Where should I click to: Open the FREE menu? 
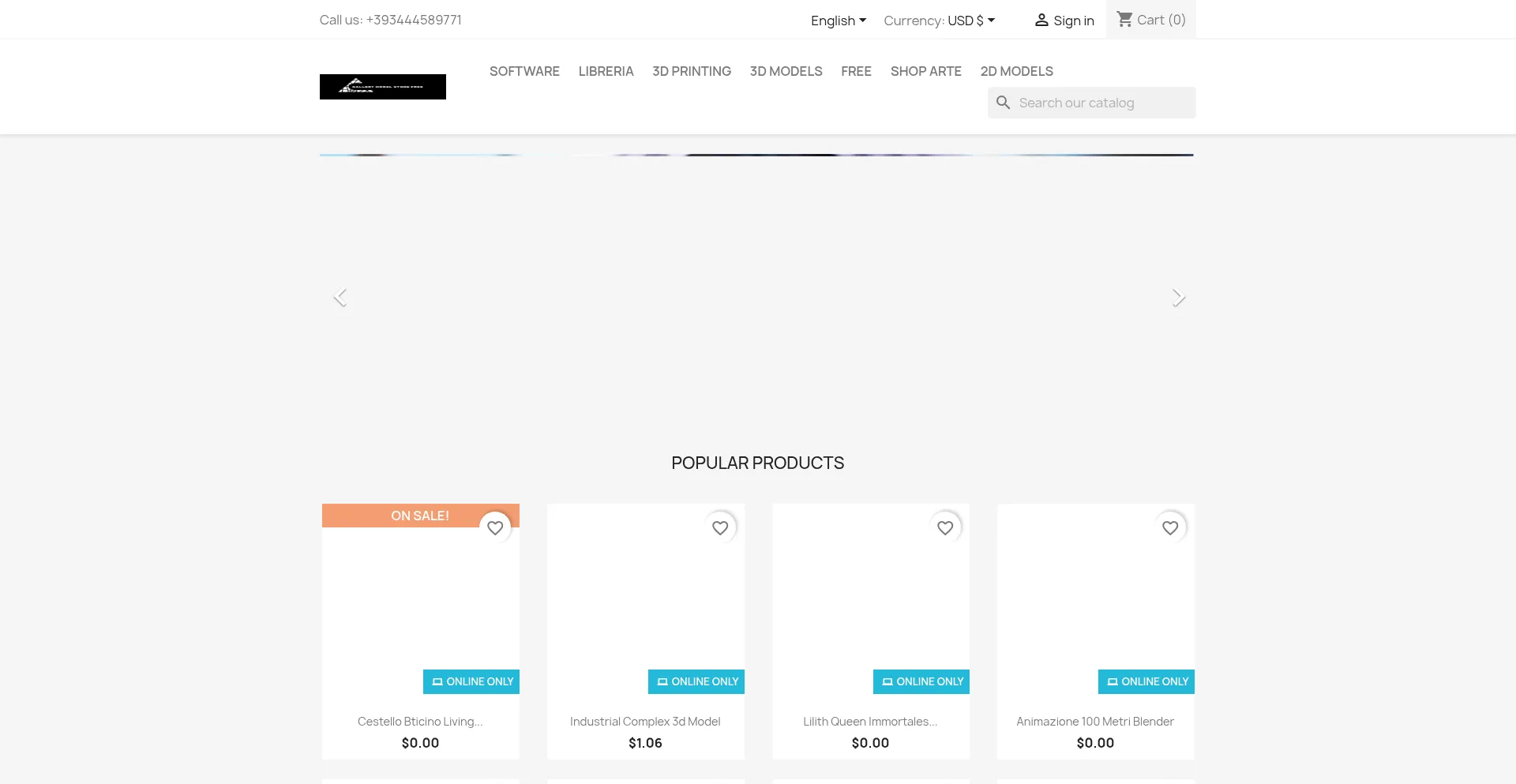click(856, 71)
